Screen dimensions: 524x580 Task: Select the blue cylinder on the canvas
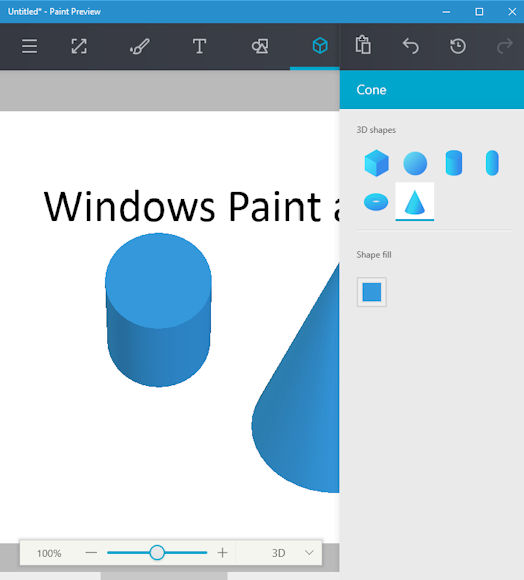(x=158, y=310)
